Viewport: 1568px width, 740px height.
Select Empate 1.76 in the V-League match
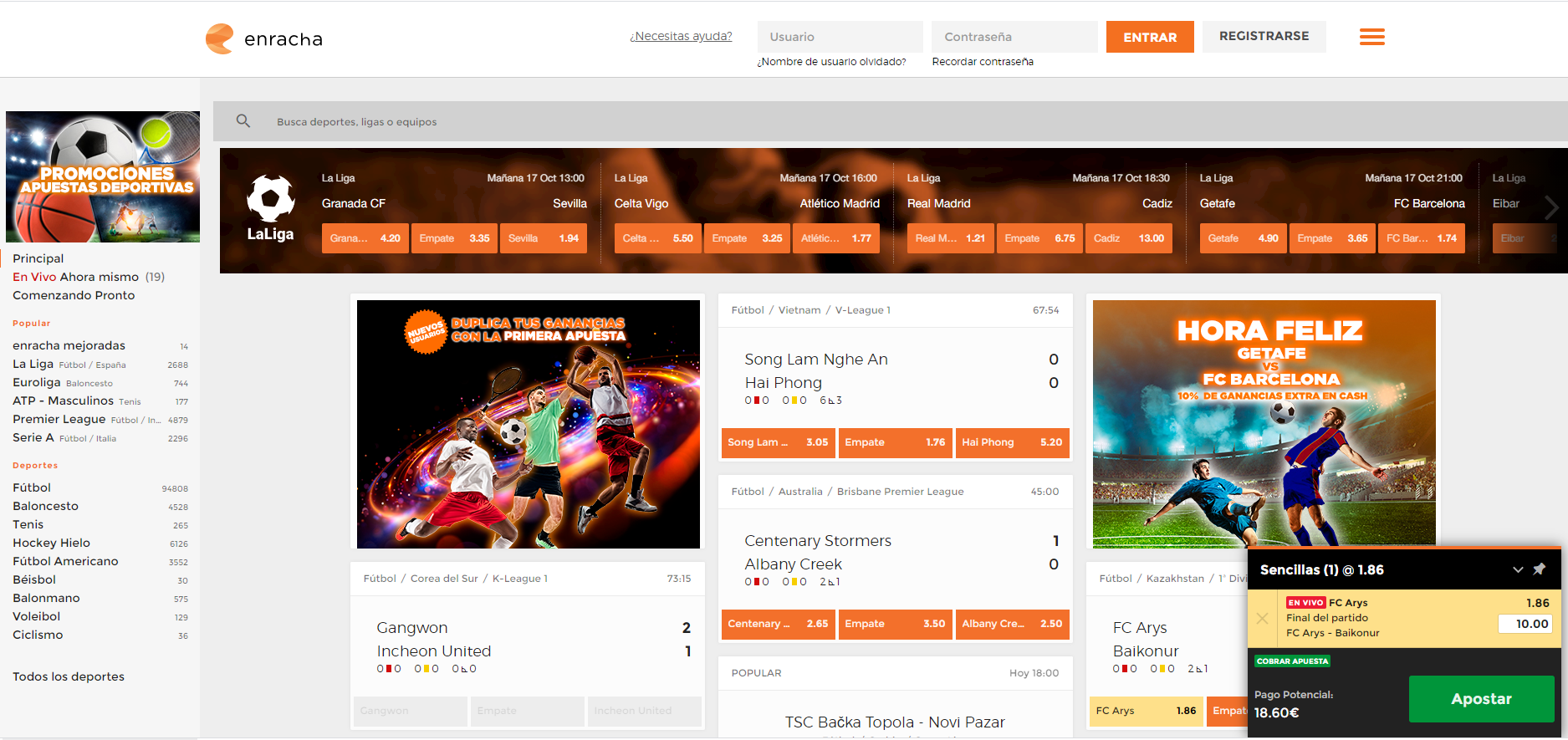click(x=895, y=442)
